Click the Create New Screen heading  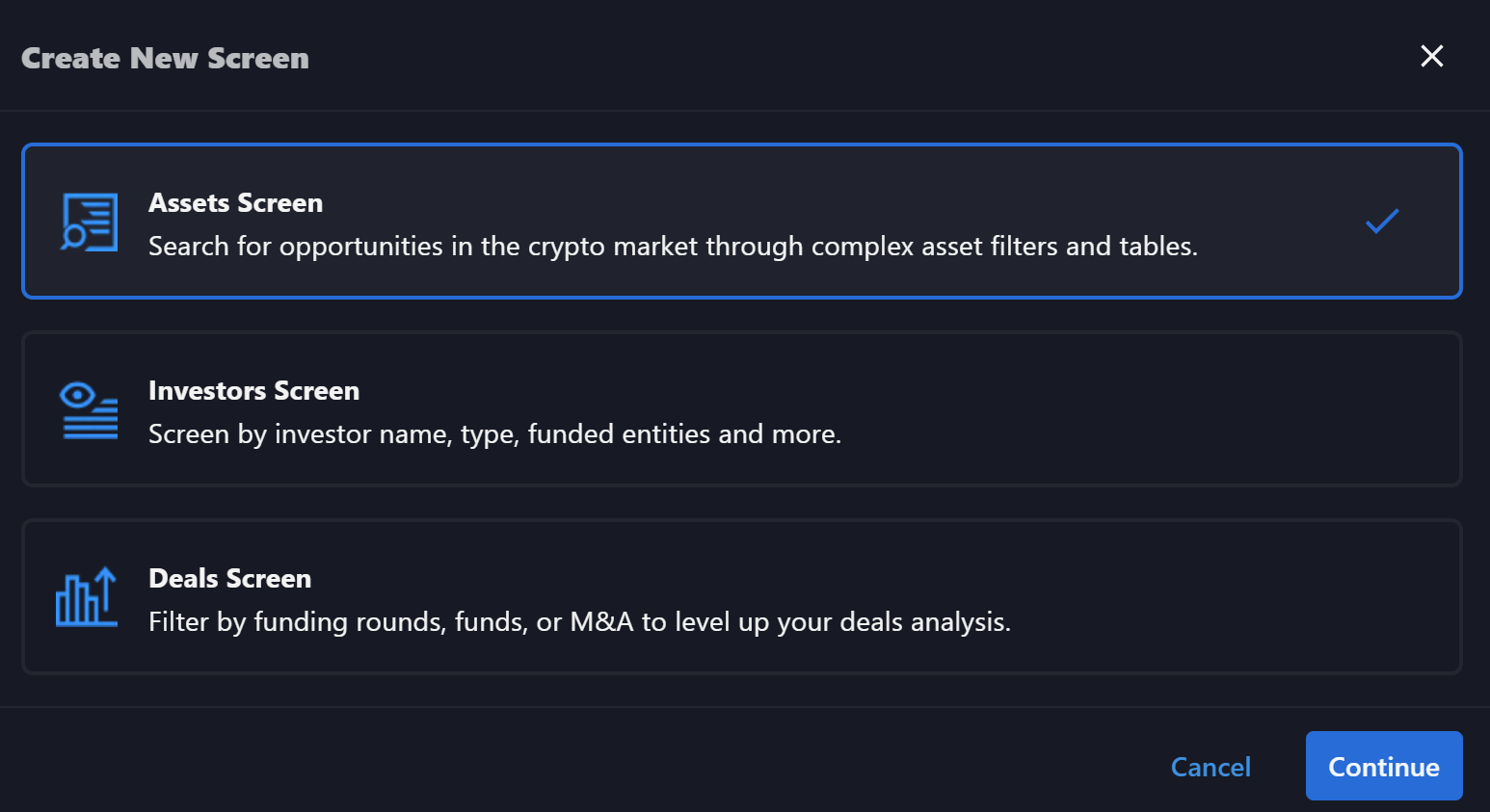point(165,58)
